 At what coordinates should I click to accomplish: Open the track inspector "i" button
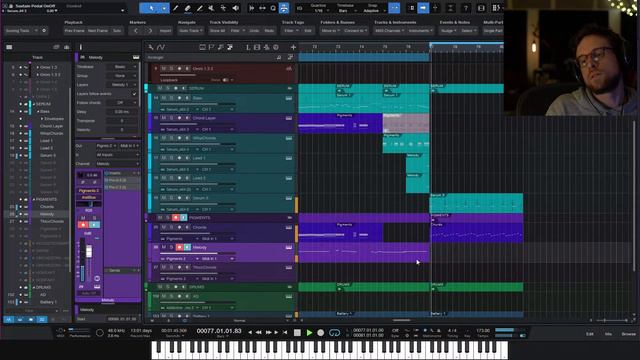pyautogui.click(x=80, y=47)
